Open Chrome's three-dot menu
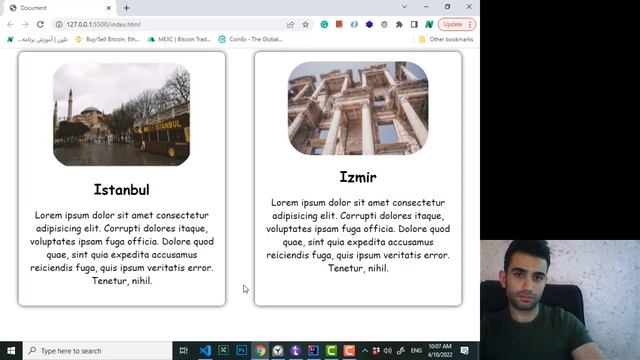 pyautogui.click(x=470, y=24)
